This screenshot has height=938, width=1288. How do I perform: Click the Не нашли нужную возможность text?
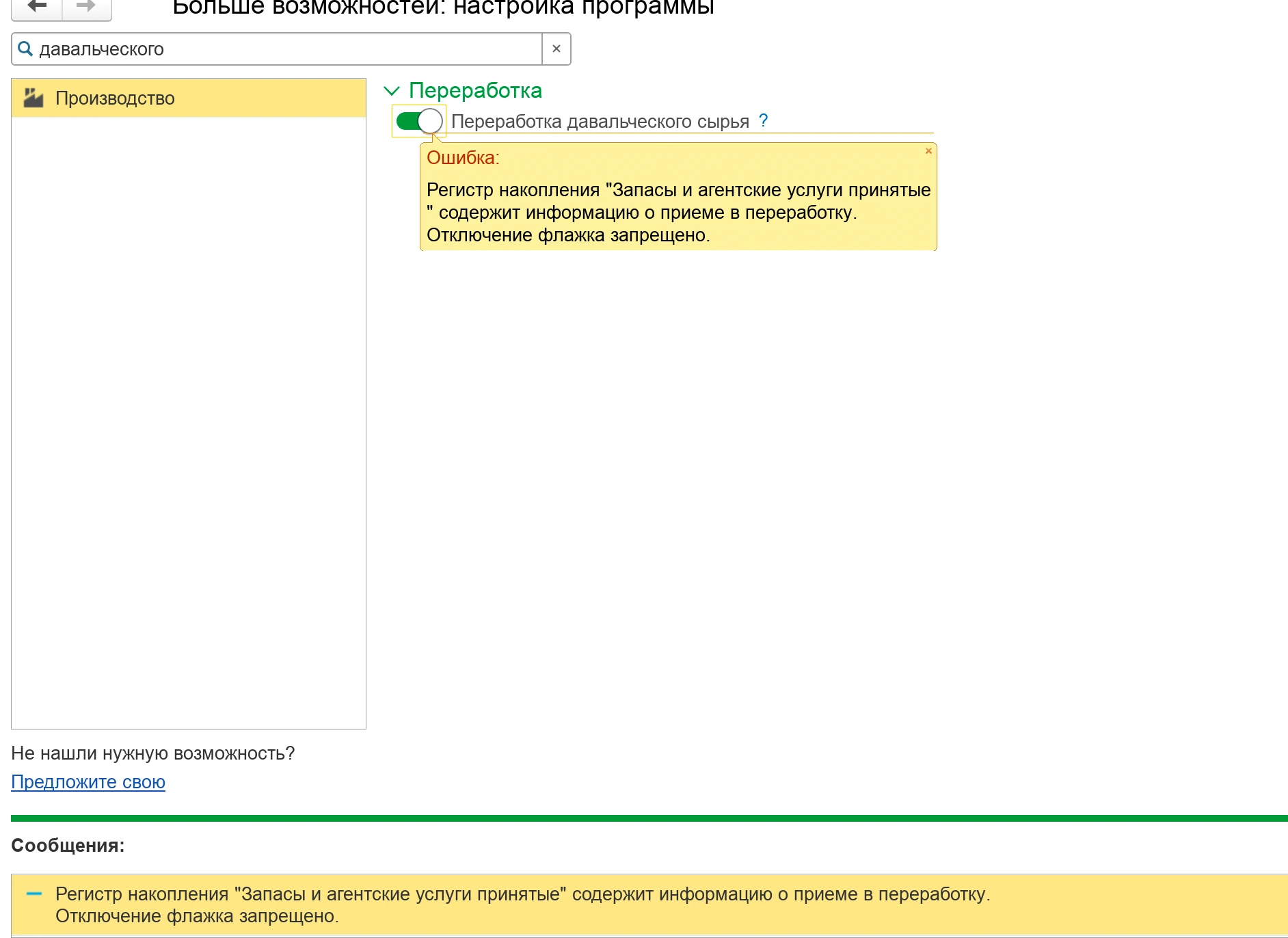[x=153, y=753]
